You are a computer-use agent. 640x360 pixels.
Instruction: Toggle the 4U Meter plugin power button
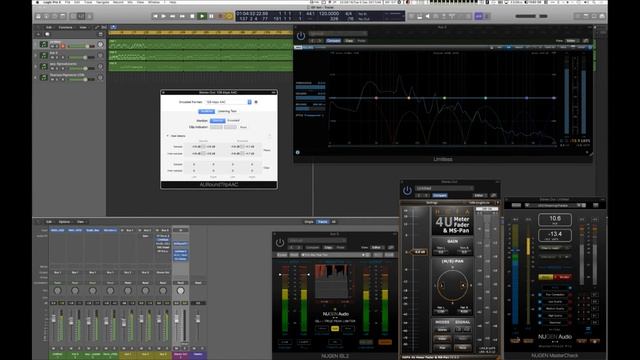point(407,191)
